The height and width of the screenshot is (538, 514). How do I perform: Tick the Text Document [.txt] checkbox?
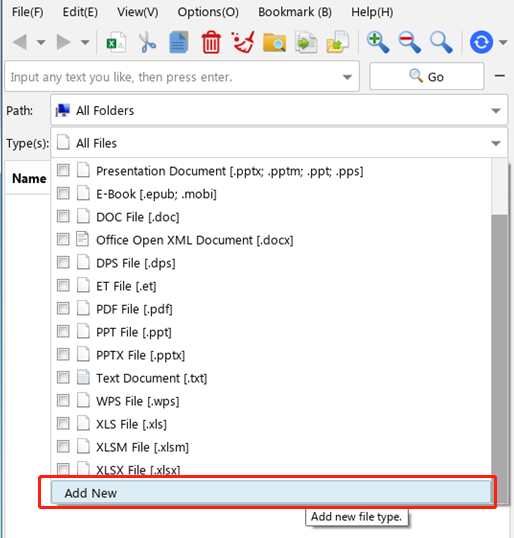63,377
